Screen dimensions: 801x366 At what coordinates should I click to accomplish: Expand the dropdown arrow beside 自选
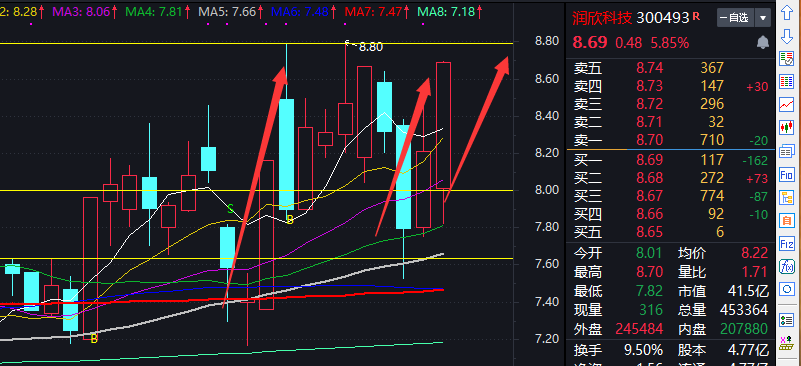click(763, 18)
